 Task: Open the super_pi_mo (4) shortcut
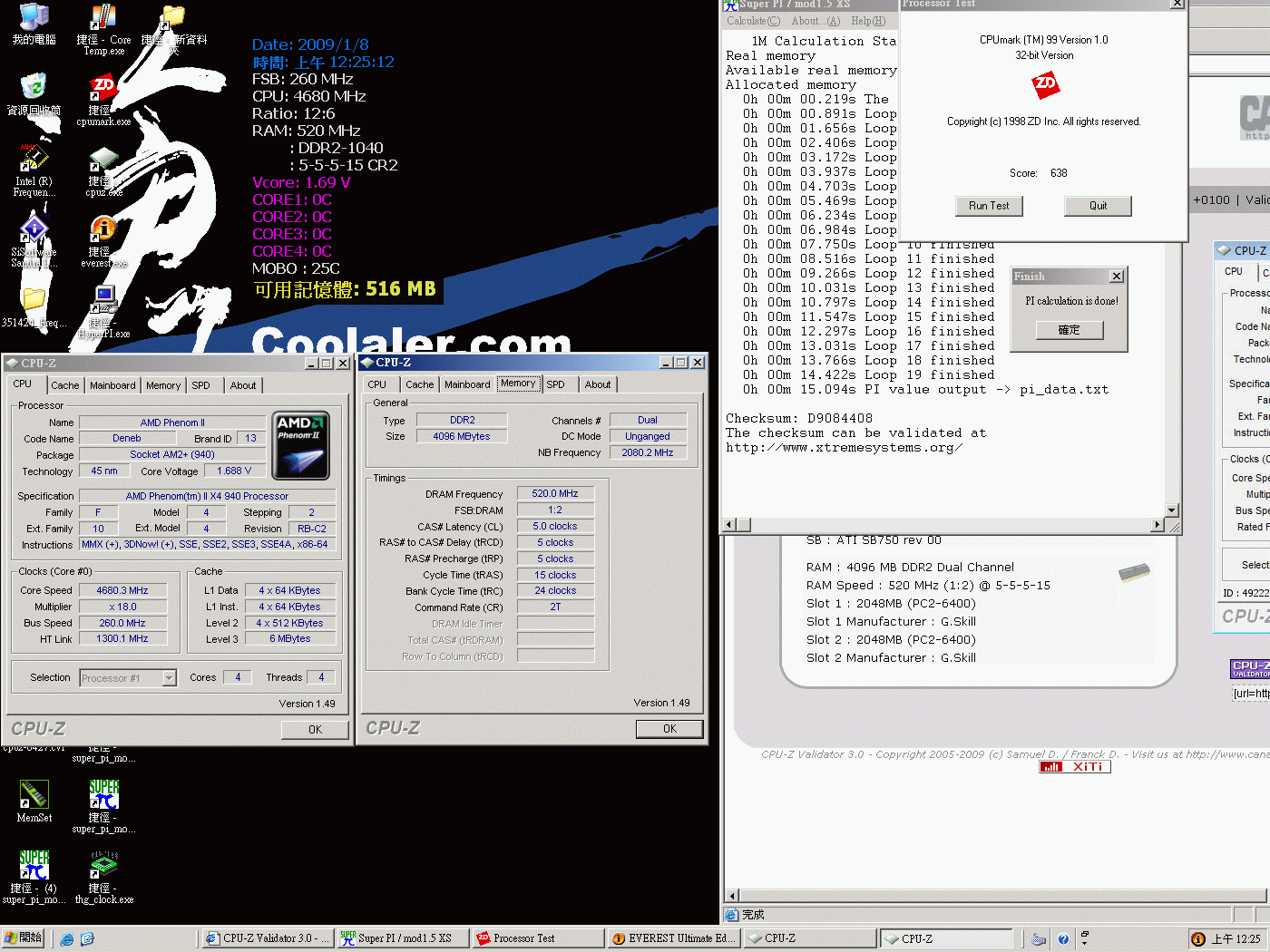point(34,878)
